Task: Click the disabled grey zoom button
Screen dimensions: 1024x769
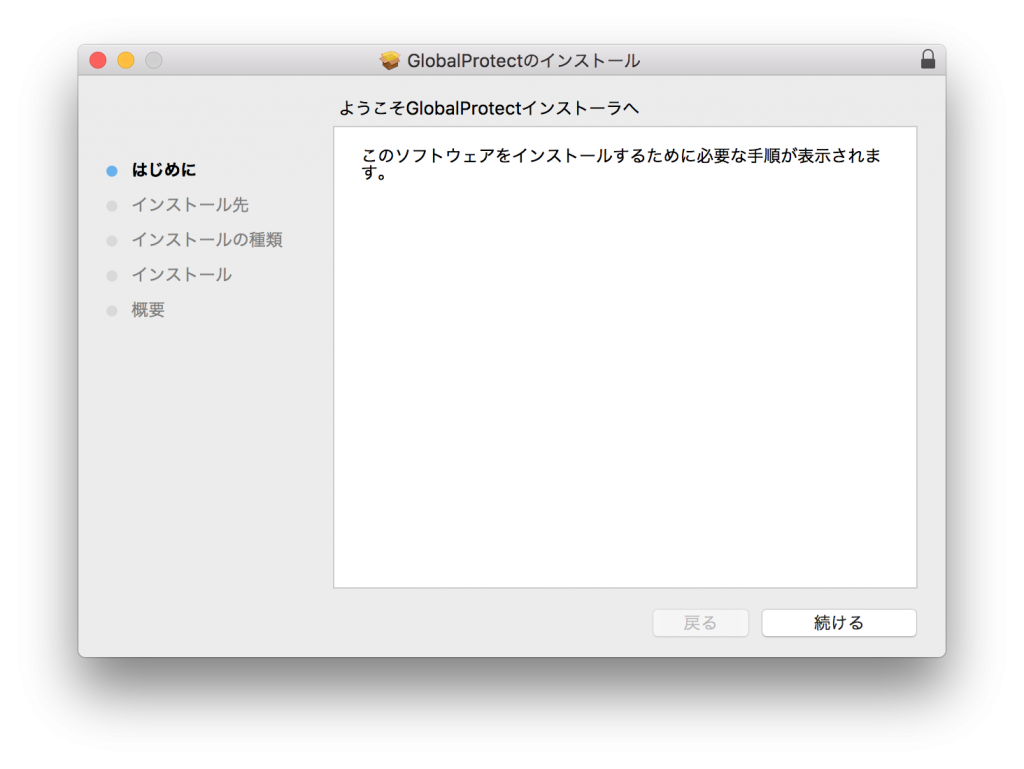Action: pyautogui.click(x=154, y=60)
